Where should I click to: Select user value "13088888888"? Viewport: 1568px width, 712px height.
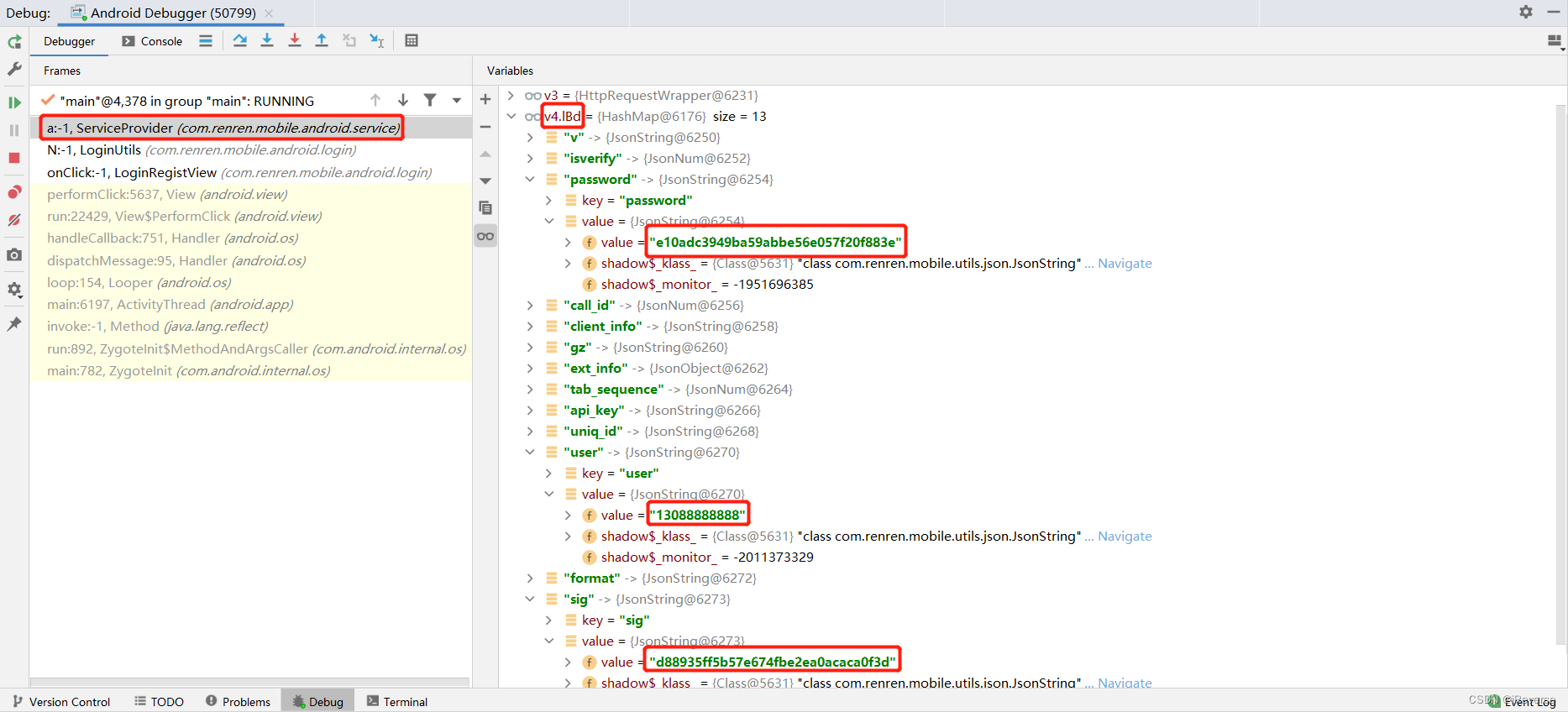[697, 515]
